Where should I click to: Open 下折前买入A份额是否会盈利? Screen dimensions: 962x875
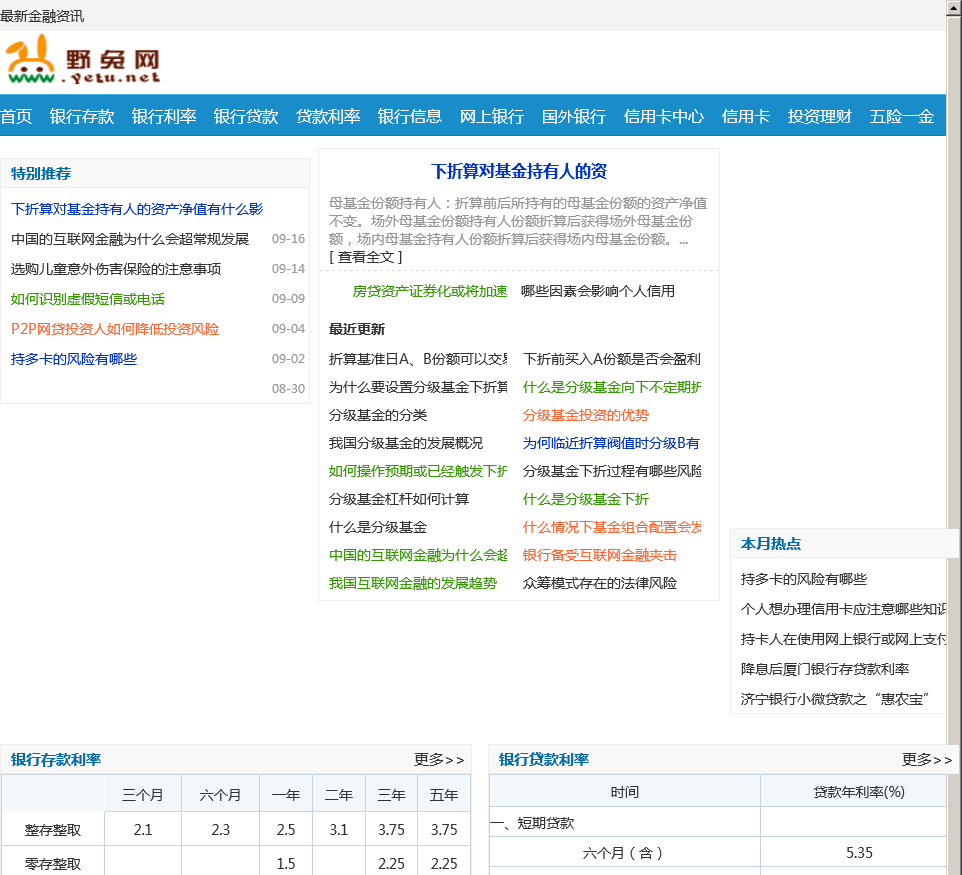point(612,359)
